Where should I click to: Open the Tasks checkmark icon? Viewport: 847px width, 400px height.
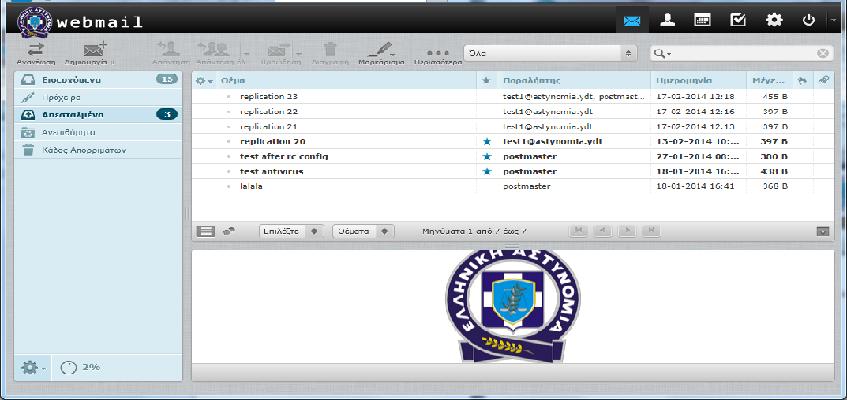(x=738, y=21)
